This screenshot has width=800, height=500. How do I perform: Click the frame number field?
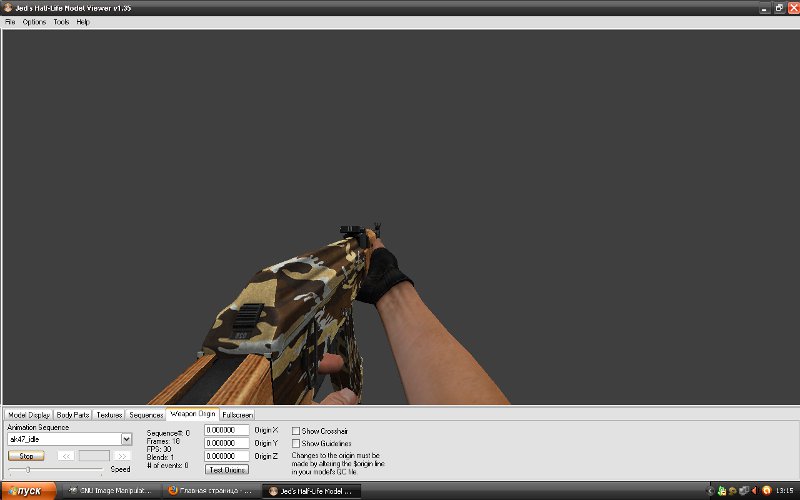point(94,456)
